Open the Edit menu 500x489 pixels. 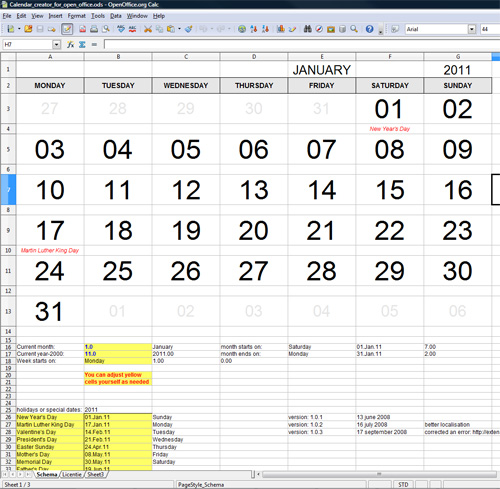pos(21,16)
